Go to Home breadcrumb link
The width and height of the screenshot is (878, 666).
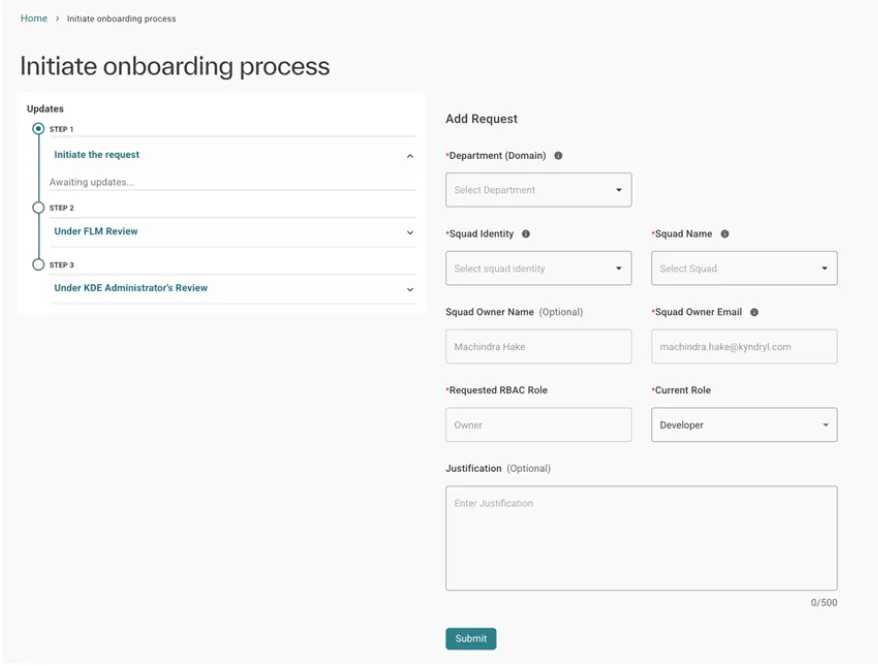click(x=34, y=18)
